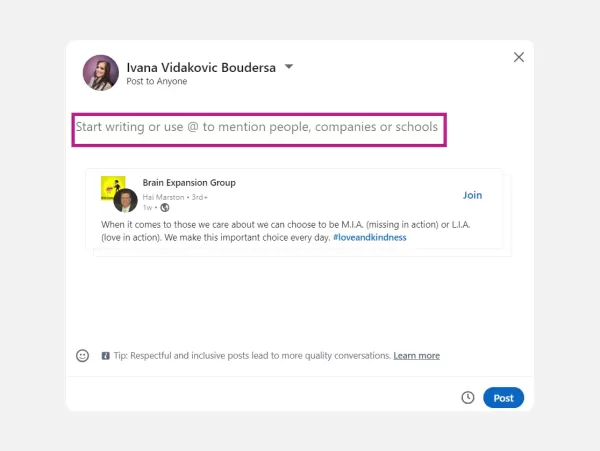Click the clock icon to schedule post
The height and width of the screenshot is (451, 600).
(467, 398)
